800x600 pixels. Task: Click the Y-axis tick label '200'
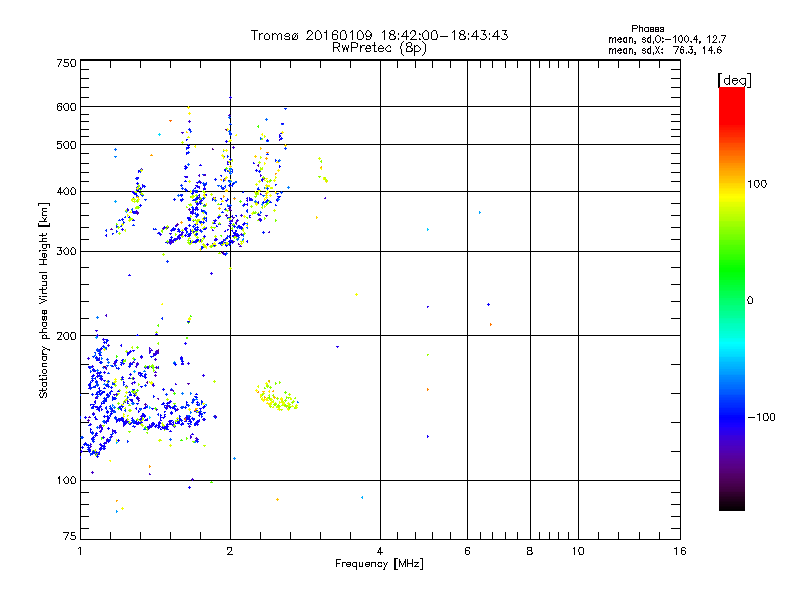tap(66, 336)
